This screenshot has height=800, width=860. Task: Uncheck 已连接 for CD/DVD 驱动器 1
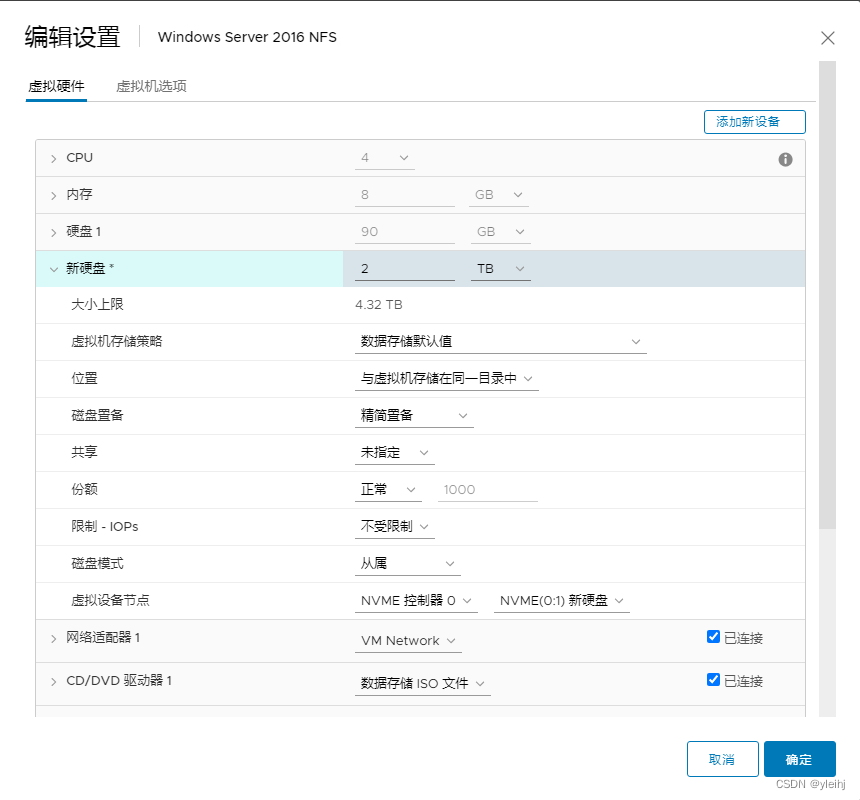click(712, 679)
